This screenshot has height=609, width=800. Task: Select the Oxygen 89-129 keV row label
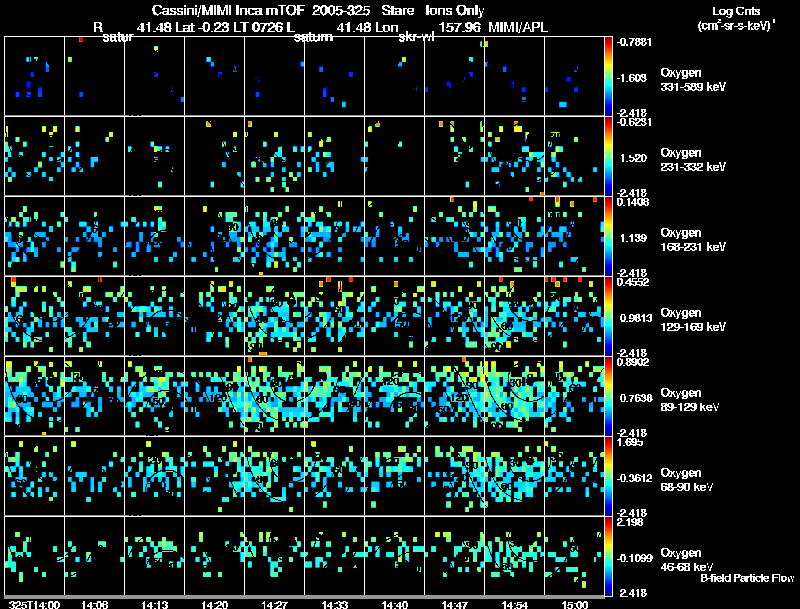[689, 399]
